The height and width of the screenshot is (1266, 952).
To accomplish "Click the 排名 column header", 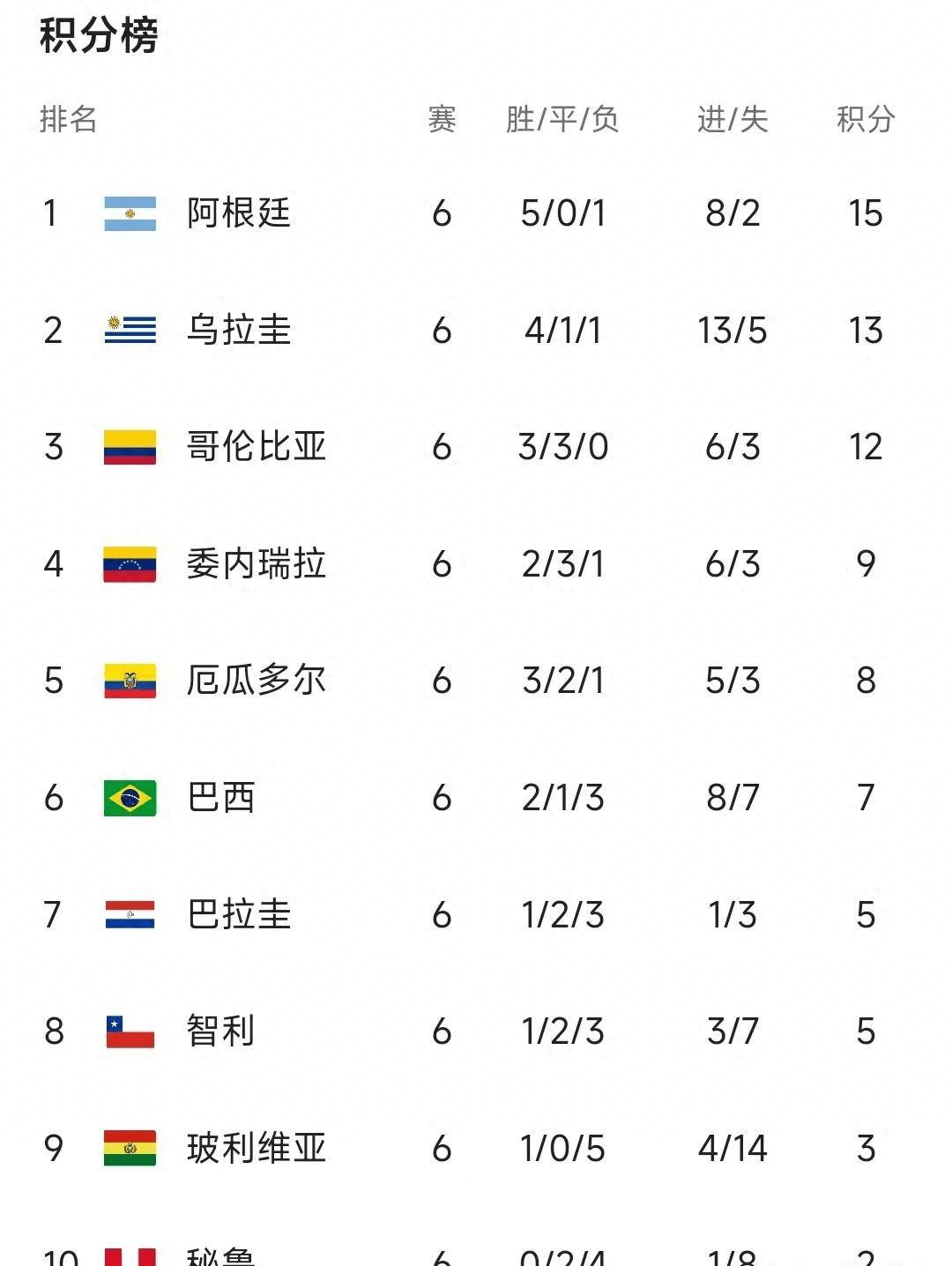I will tap(68, 119).
